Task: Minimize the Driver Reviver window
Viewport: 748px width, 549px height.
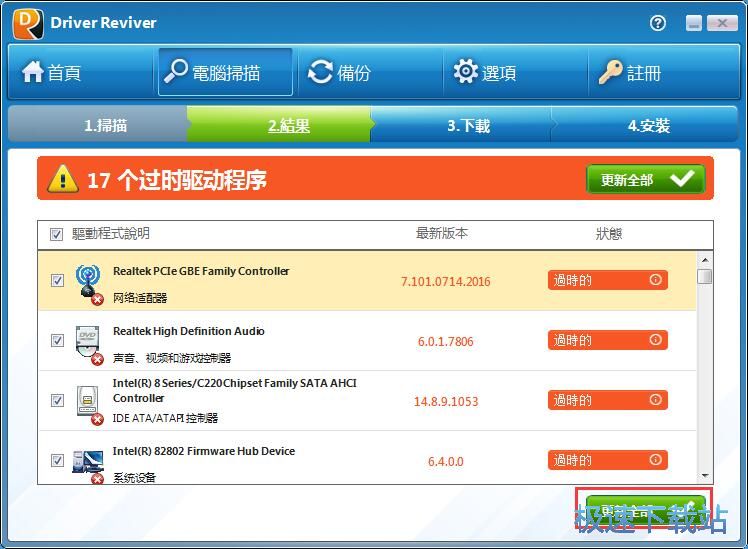Action: click(694, 23)
